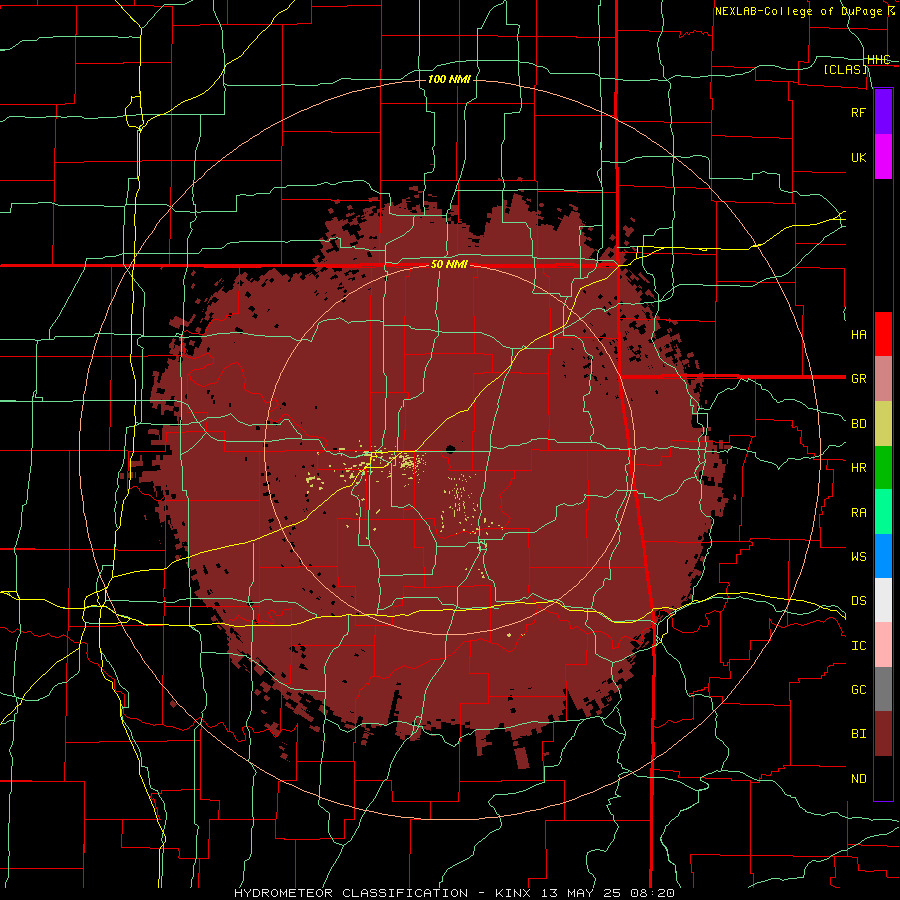Select the WS blue legend swatch
The image size is (900, 900).
pyautogui.click(x=883, y=556)
